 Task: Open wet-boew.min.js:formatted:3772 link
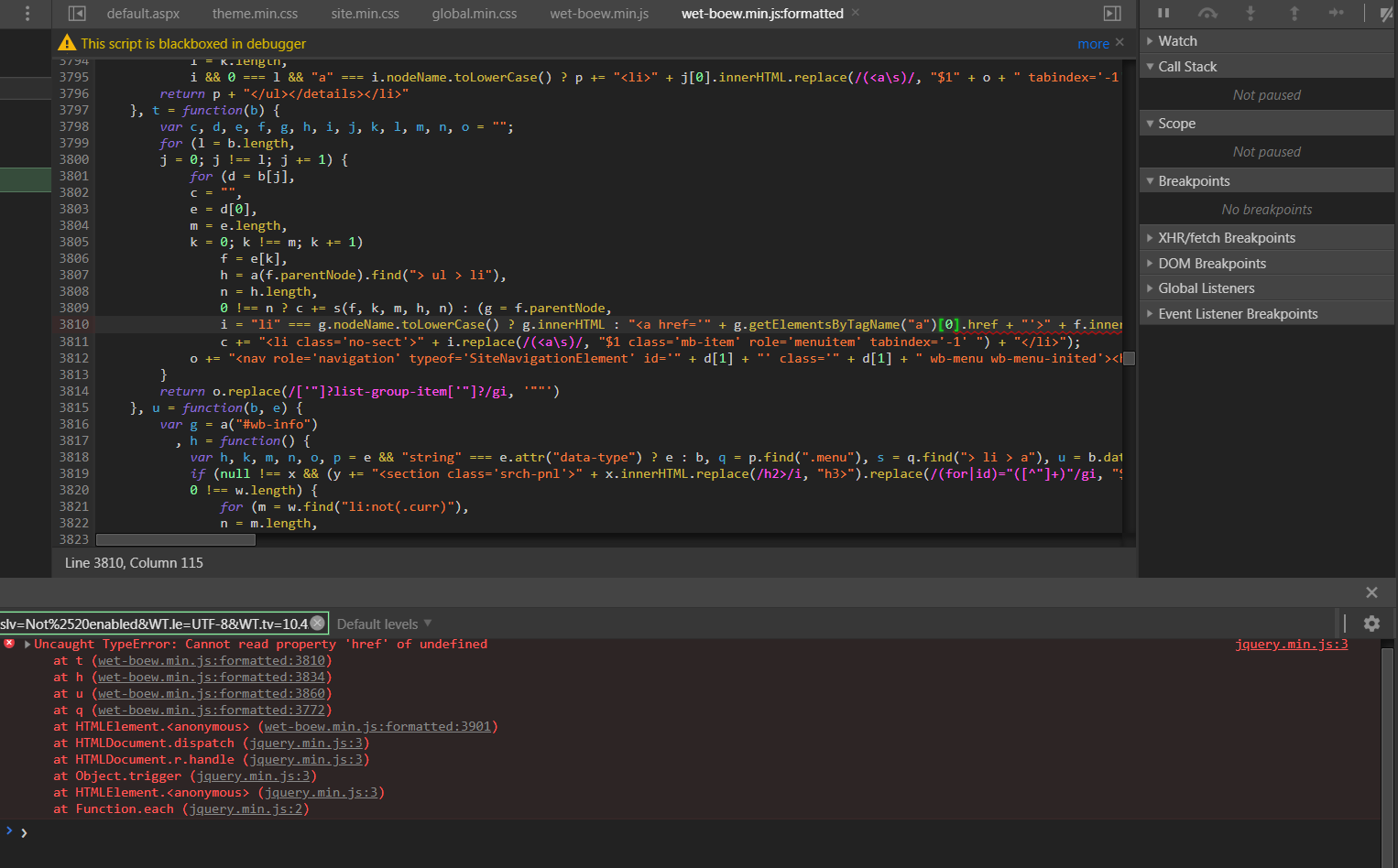(x=212, y=711)
